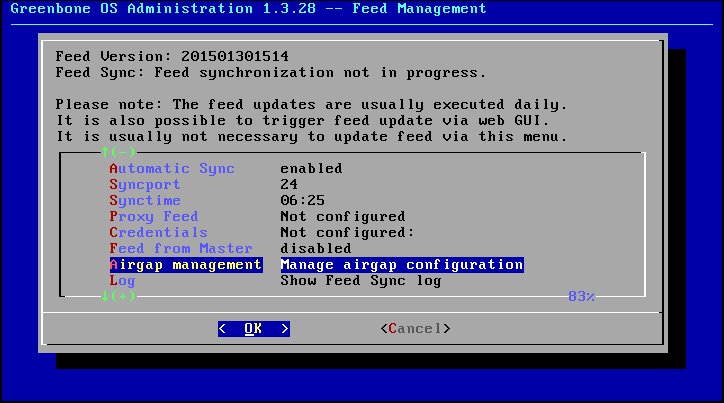This screenshot has width=724, height=403.
Task: Open the Synctime setting
Action: point(145,200)
